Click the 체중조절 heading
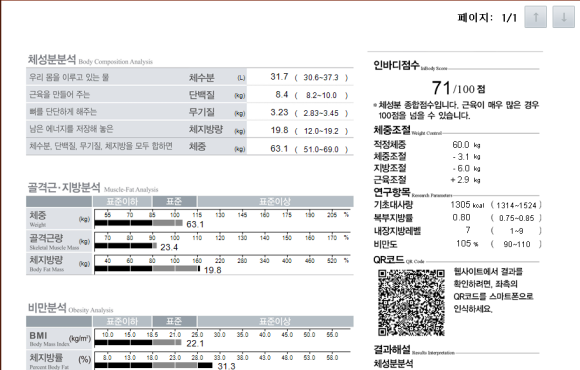The height and width of the screenshot is (370, 580). [x=392, y=130]
